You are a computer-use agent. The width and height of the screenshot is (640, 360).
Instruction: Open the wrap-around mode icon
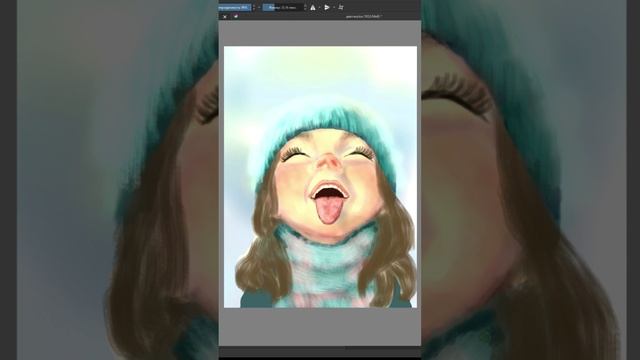pyautogui.click(x=341, y=7)
